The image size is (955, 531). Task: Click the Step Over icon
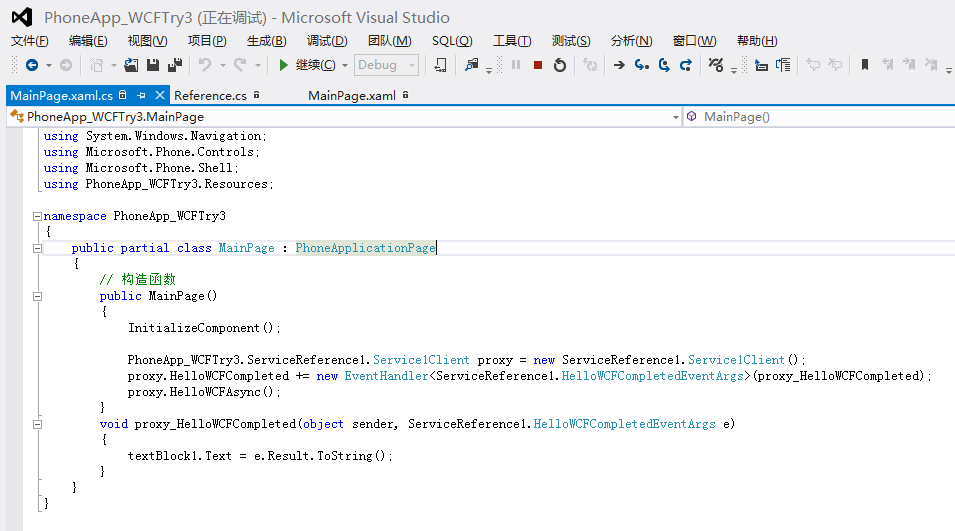coord(664,65)
